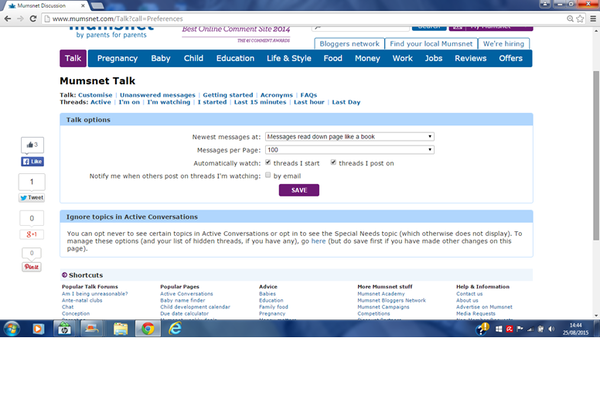View Last Day threads link
Viewport: 600px width, 396px height.
point(346,102)
